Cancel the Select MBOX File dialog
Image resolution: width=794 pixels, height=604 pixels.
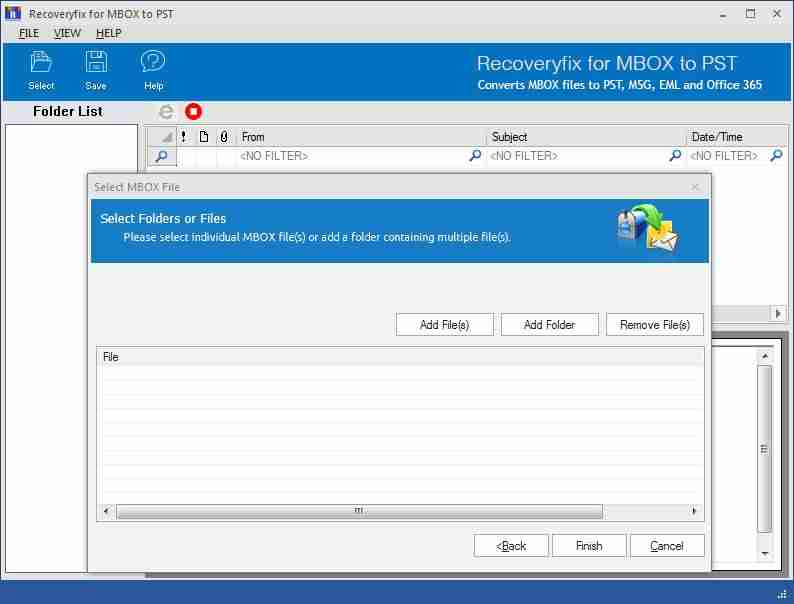(x=667, y=546)
